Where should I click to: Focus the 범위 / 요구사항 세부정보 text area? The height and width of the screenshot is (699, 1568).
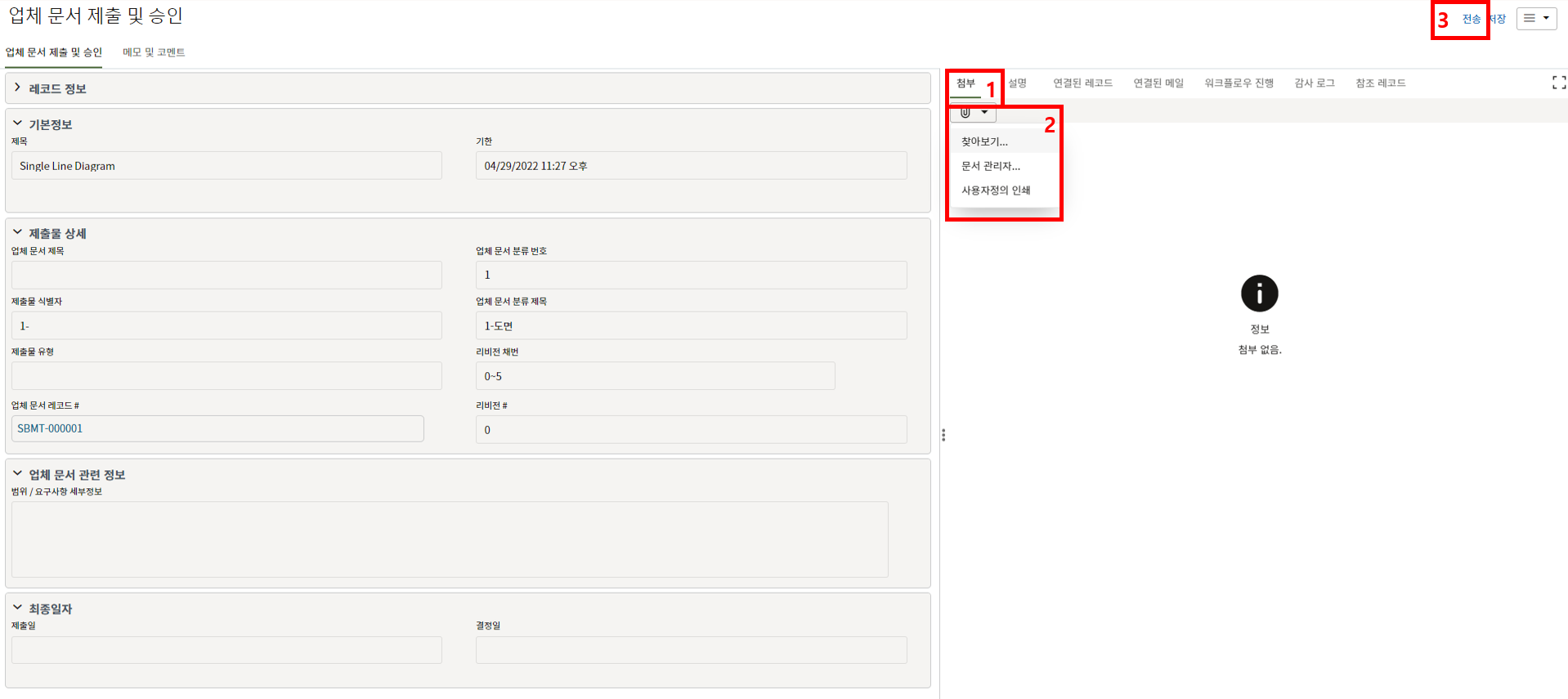pyautogui.click(x=450, y=540)
